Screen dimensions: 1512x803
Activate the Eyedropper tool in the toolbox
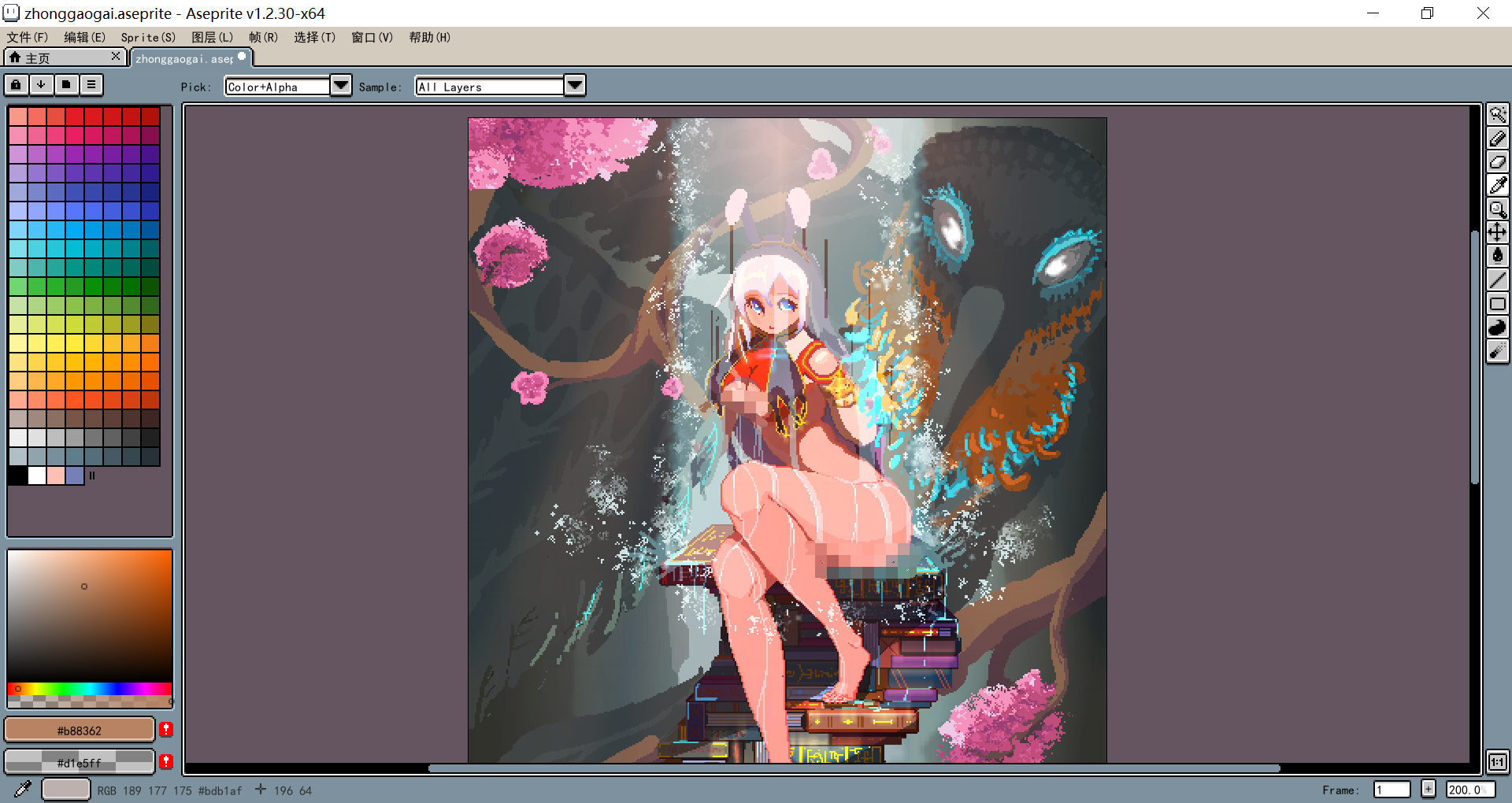click(1497, 186)
